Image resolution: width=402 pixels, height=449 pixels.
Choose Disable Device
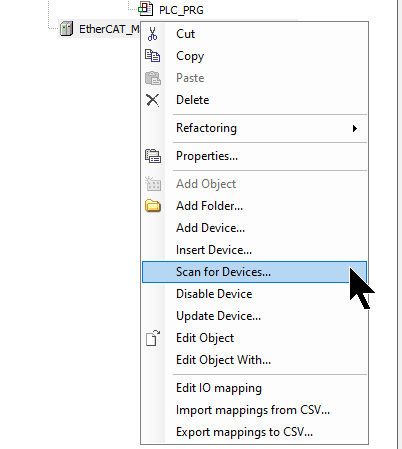(x=255, y=294)
